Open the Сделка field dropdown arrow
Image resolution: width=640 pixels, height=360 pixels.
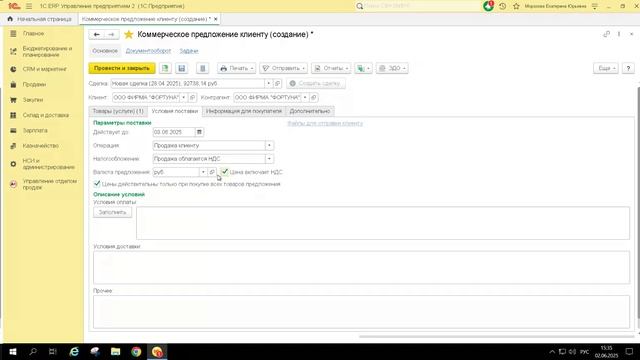coord(268,83)
